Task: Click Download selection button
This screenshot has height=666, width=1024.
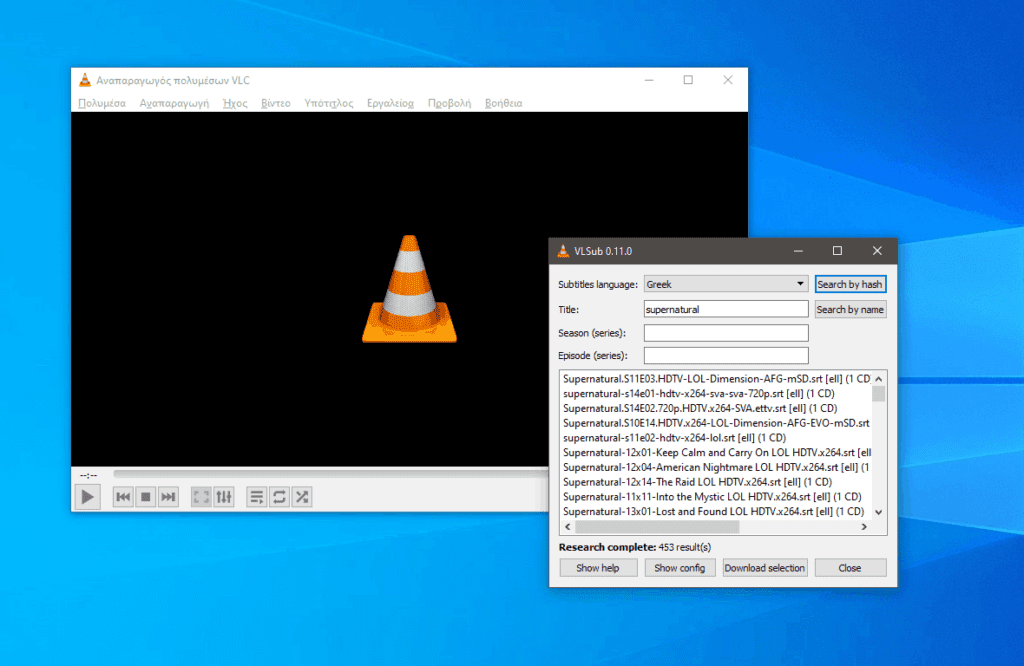Action: coord(765,568)
